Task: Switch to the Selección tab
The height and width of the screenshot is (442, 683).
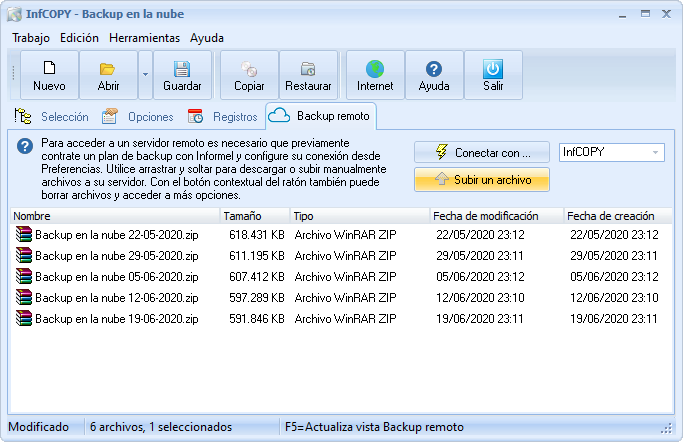Action: tap(52, 117)
